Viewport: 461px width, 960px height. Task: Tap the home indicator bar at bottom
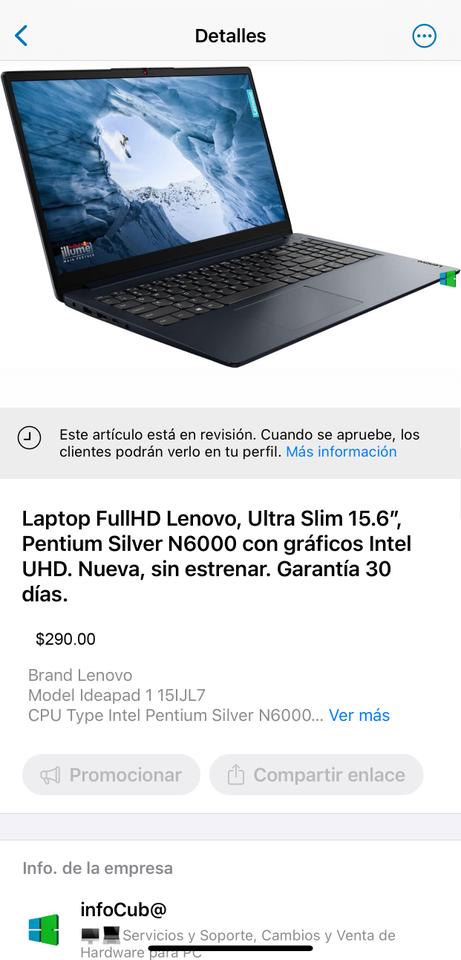click(231, 948)
